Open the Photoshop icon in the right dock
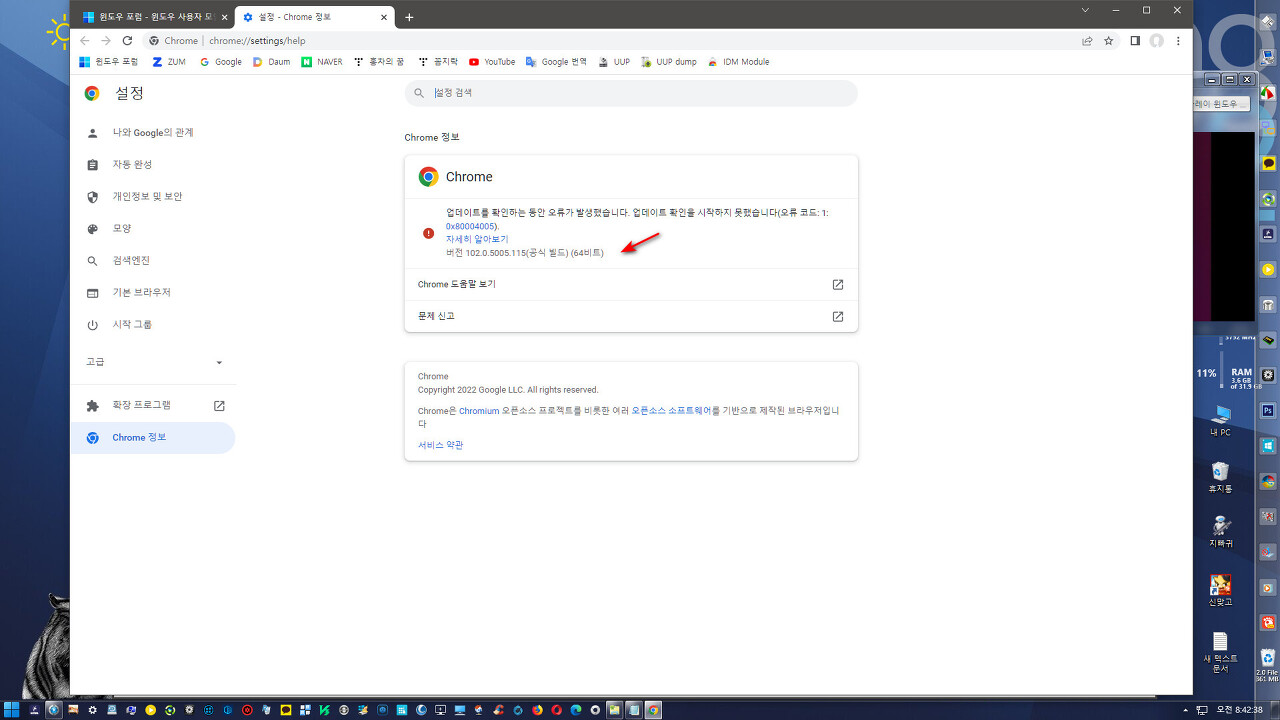The image size is (1280, 720). pyautogui.click(x=1268, y=410)
